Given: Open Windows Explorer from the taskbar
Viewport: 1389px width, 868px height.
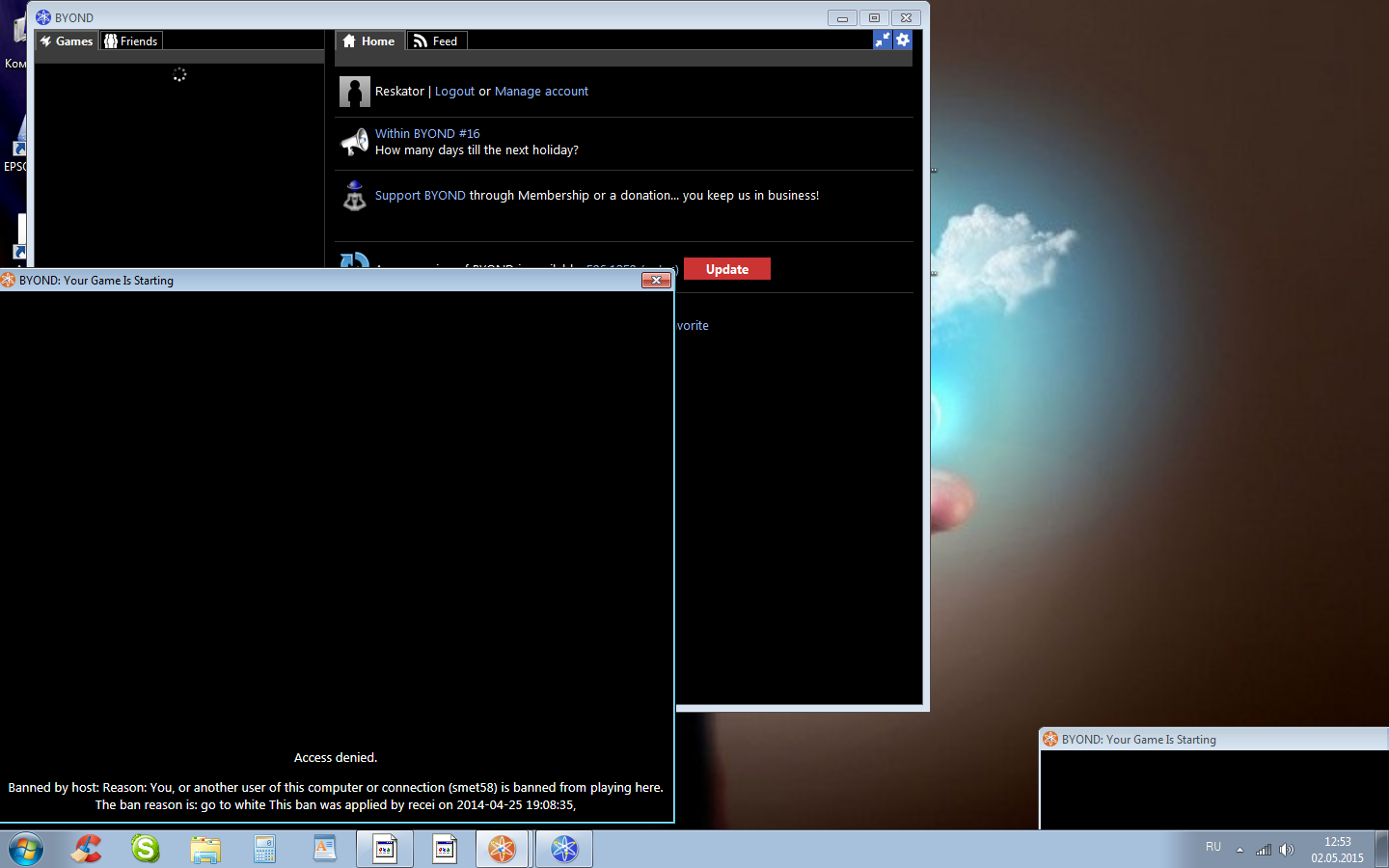Looking at the screenshot, I should 205,849.
